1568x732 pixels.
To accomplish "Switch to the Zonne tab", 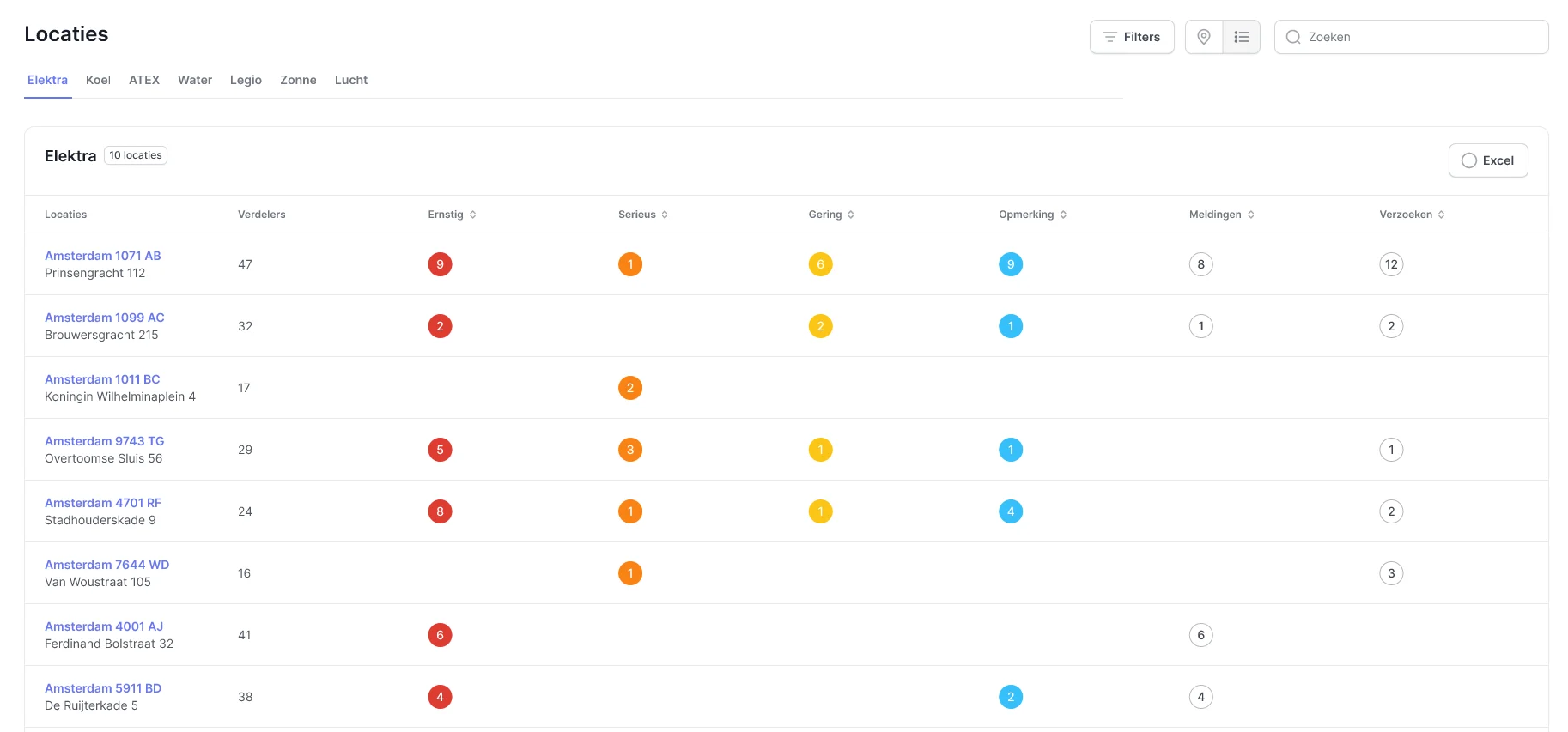I will 298,80.
